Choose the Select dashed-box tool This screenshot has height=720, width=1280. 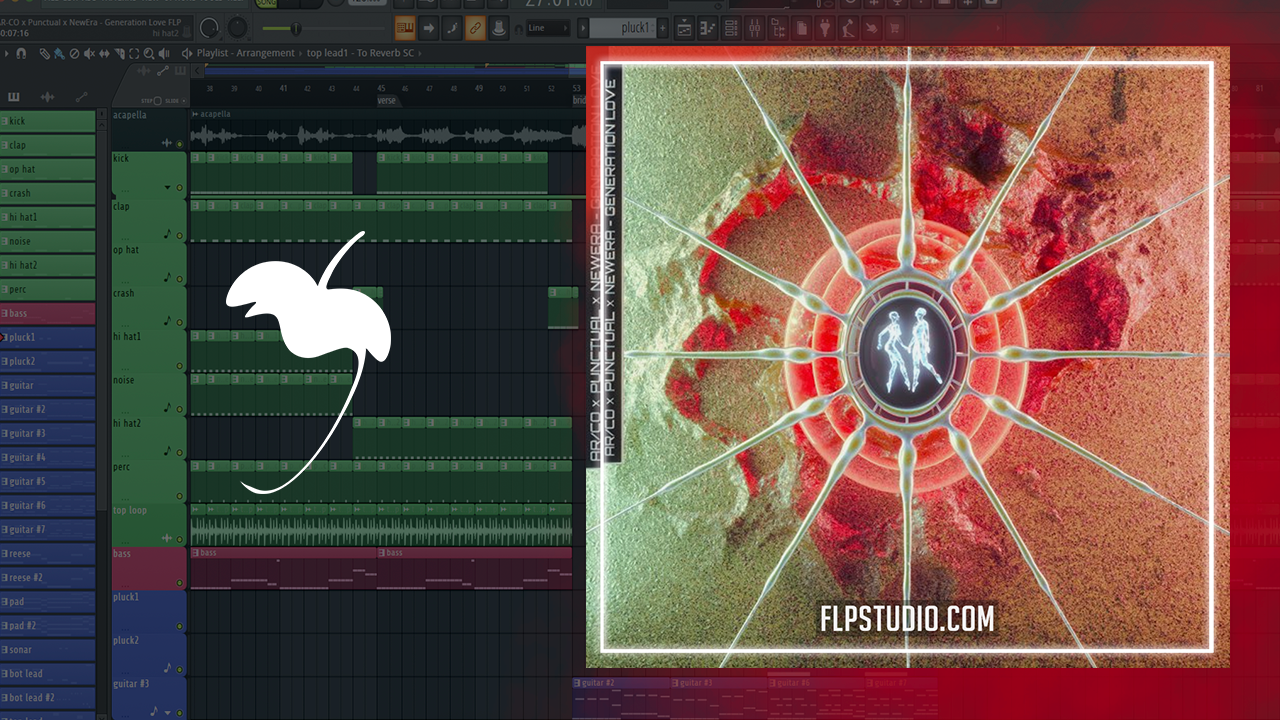[134, 54]
